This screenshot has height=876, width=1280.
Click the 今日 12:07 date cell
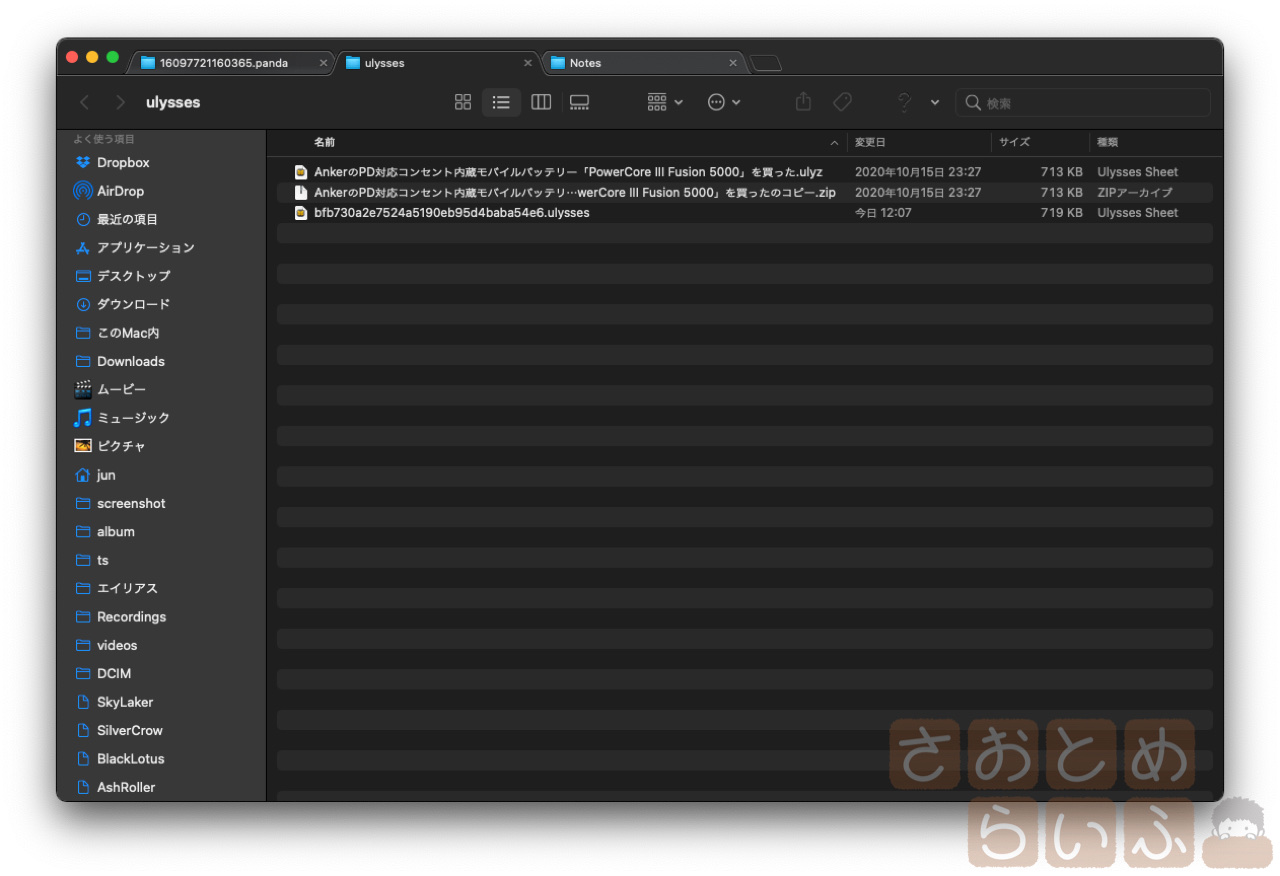tap(883, 212)
